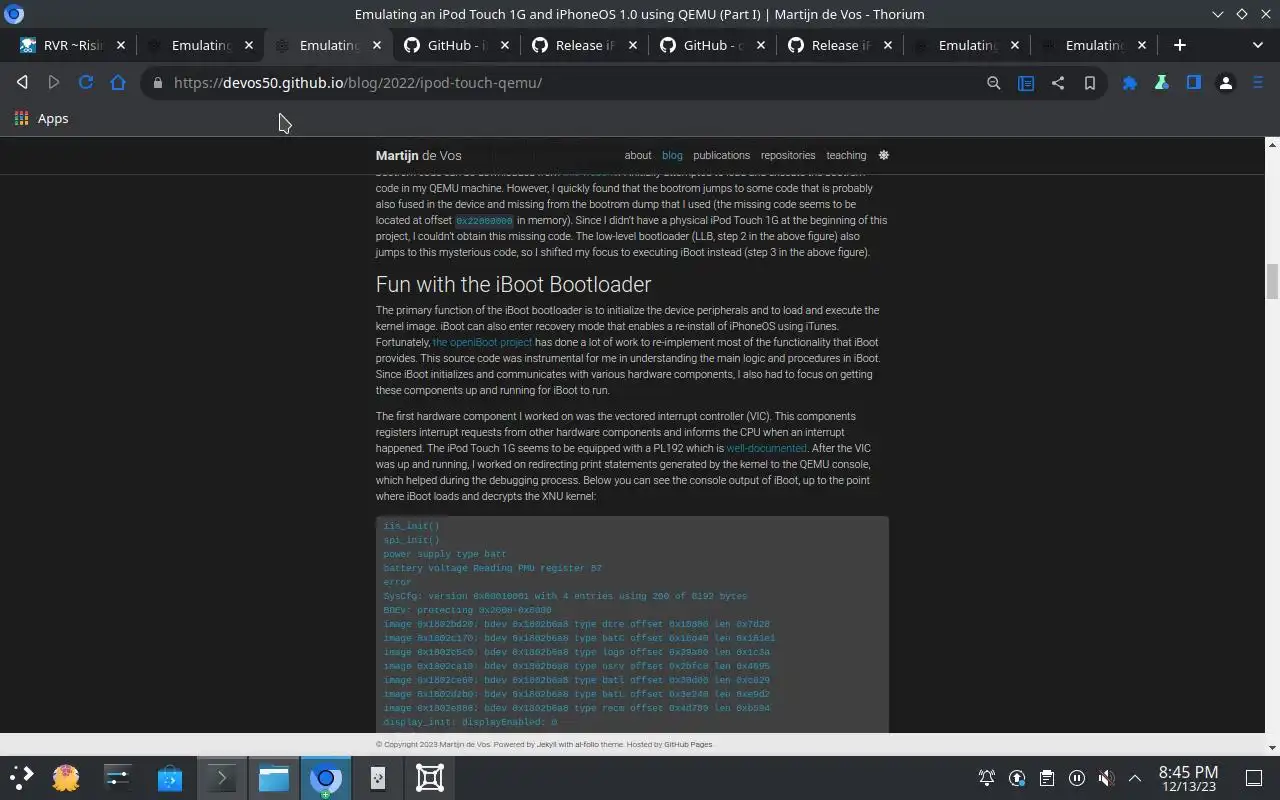This screenshot has height=800, width=1280.
Task: Toggle reader mode in address bar
Action: (x=1026, y=83)
